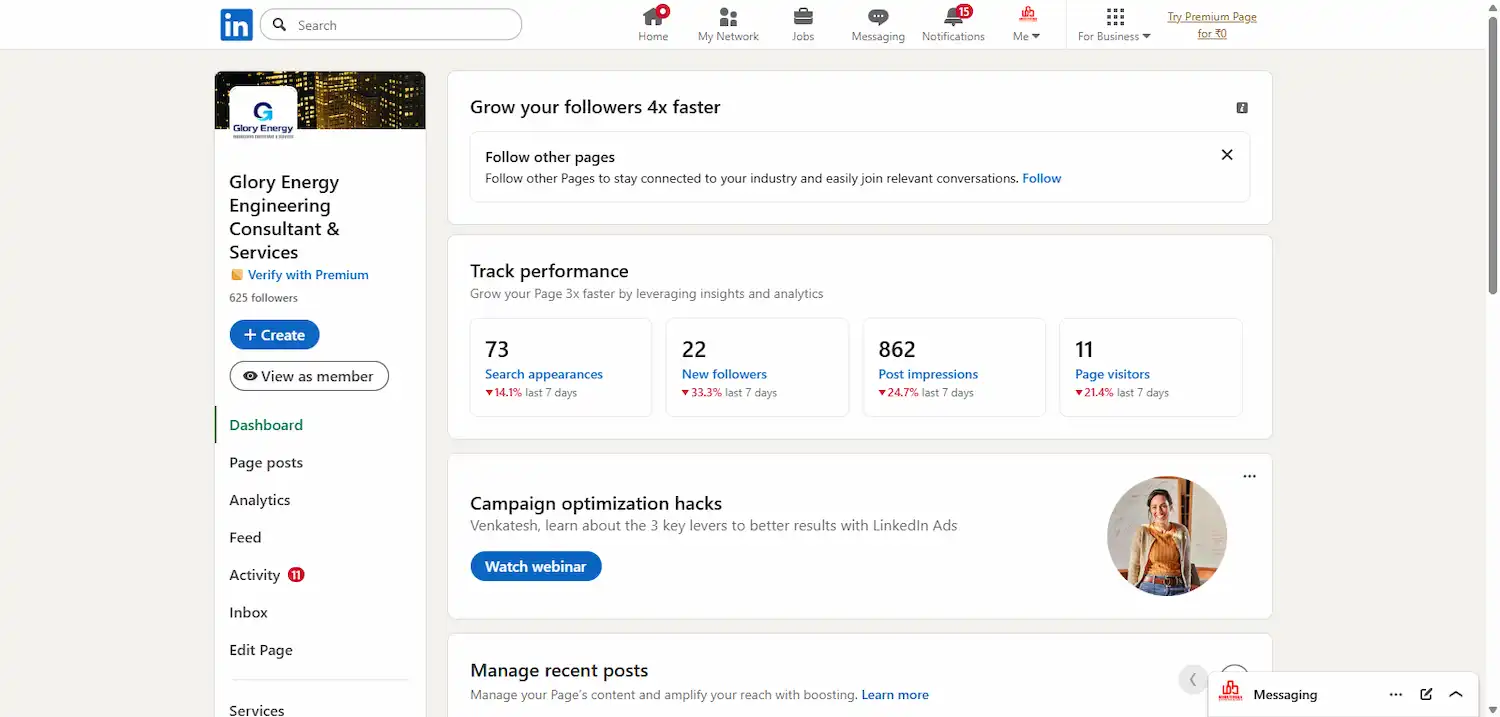The height and width of the screenshot is (717, 1500).
Task: Click Try Premium Page for ₹0 link
Action: click(x=1212, y=25)
